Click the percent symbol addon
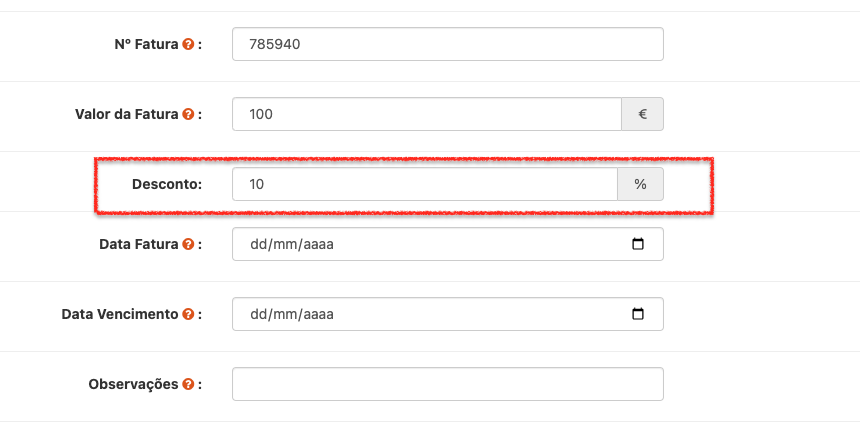The height and width of the screenshot is (425, 860). (x=641, y=184)
